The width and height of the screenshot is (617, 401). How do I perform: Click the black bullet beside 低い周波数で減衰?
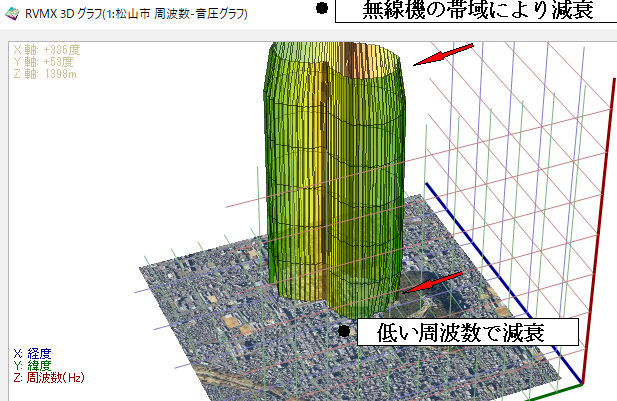344,331
